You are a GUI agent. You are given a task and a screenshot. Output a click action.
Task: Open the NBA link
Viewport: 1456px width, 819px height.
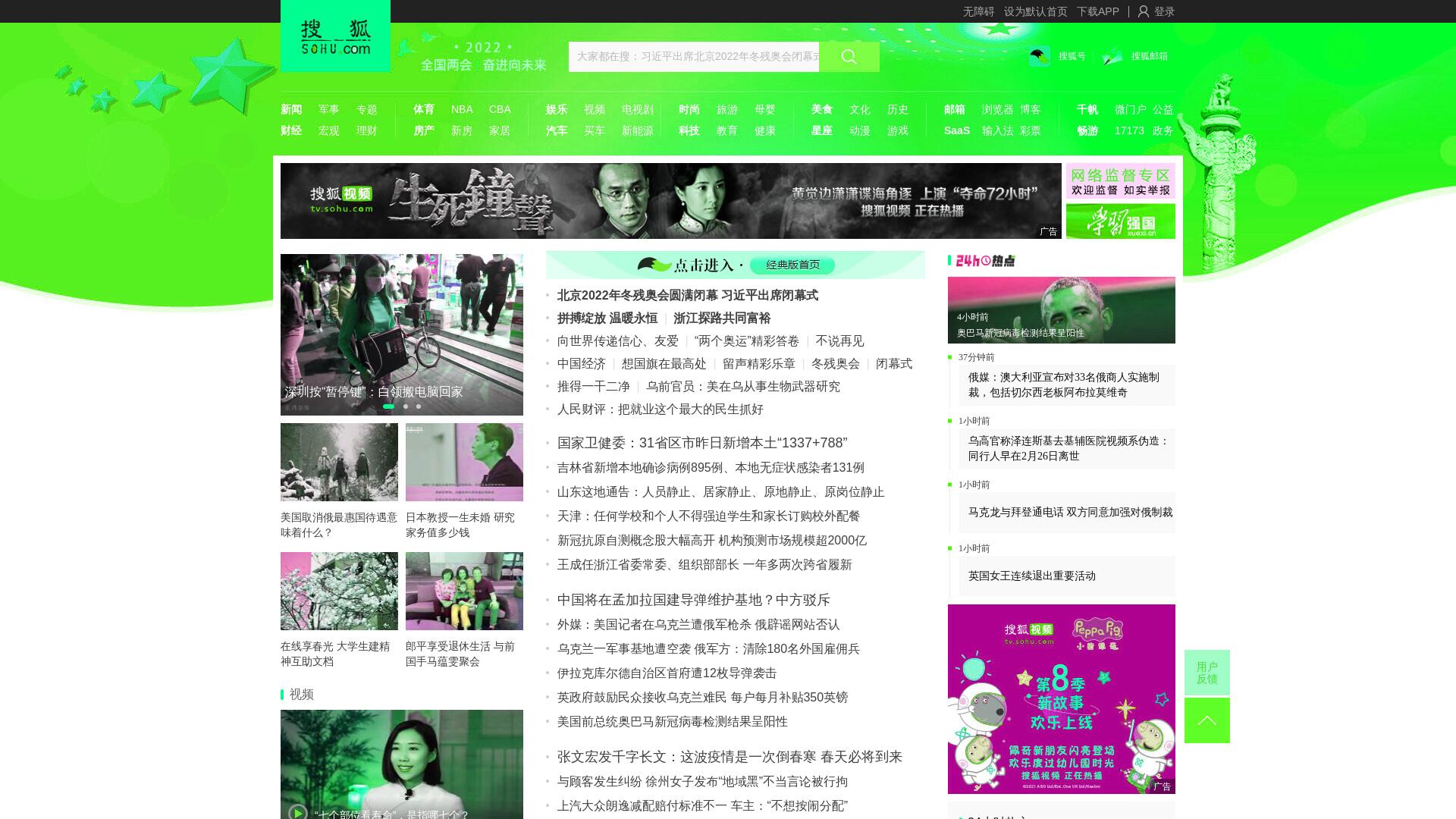462,109
